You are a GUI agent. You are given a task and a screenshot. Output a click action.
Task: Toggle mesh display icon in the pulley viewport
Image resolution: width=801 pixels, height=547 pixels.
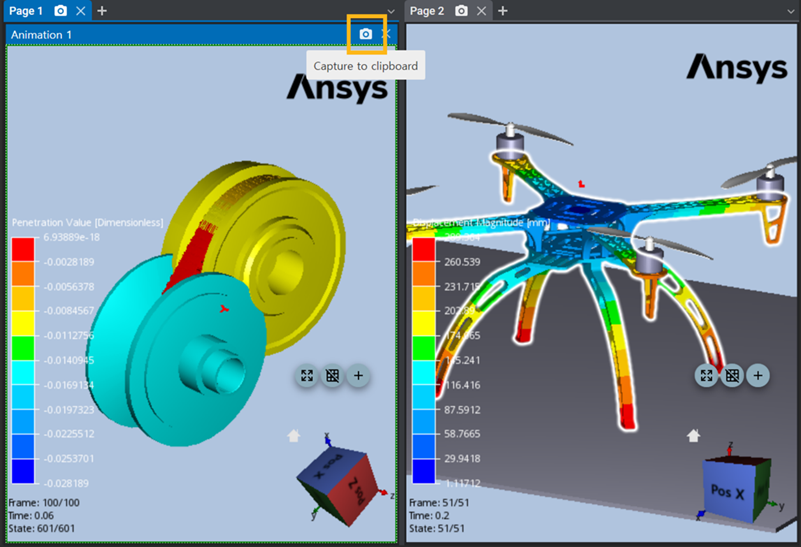(333, 376)
